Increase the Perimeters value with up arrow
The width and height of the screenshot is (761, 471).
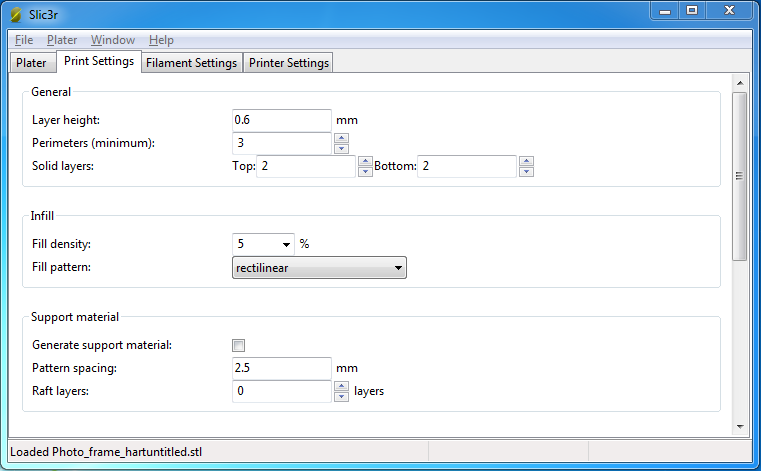coord(342,138)
